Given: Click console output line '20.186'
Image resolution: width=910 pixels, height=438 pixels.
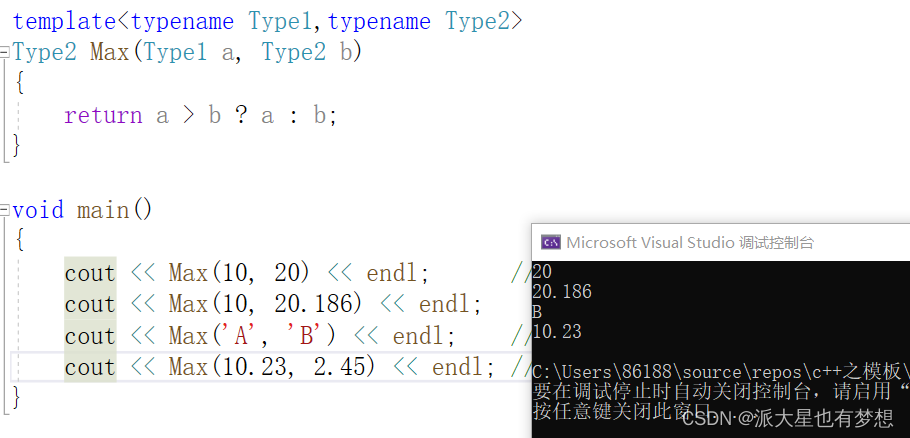Looking at the screenshot, I should click(x=562, y=291).
